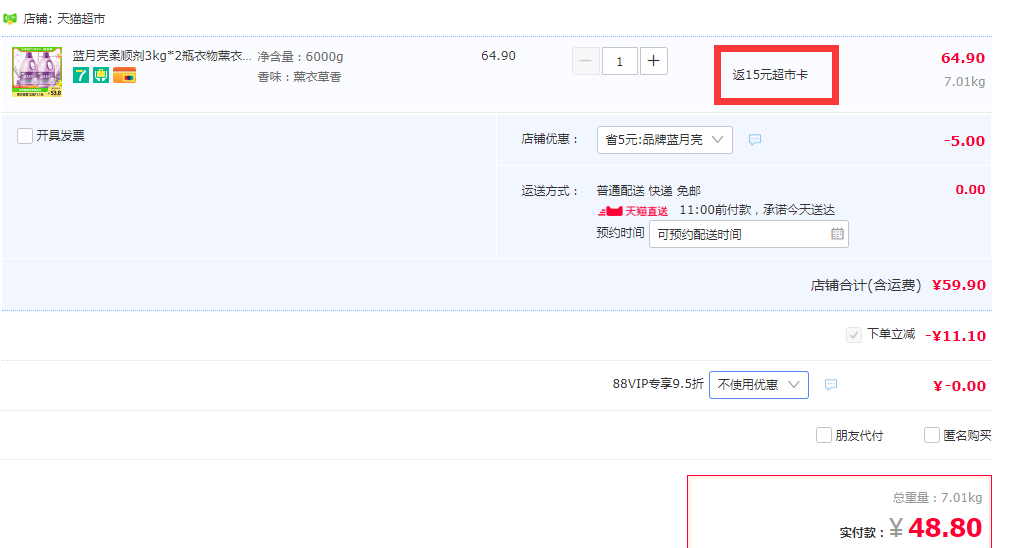The height and width of the screenshot is (548, 1014).
Task: Click the quantity input showing 1
Action: coord(620,61)
